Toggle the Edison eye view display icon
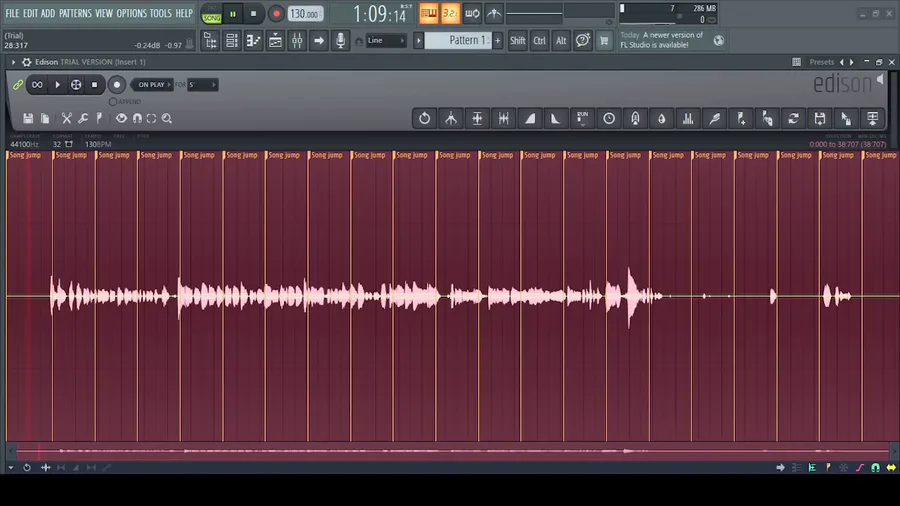The height and width of the screenshot is (506, 900). pos(121,118)
